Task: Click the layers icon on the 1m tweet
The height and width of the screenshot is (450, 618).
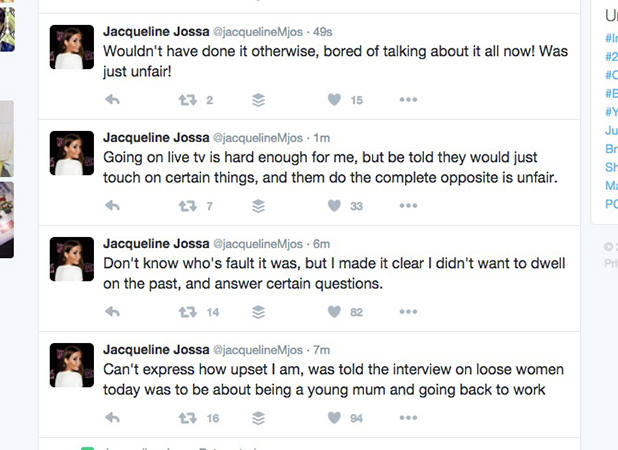Action: [x=259, y=206]
